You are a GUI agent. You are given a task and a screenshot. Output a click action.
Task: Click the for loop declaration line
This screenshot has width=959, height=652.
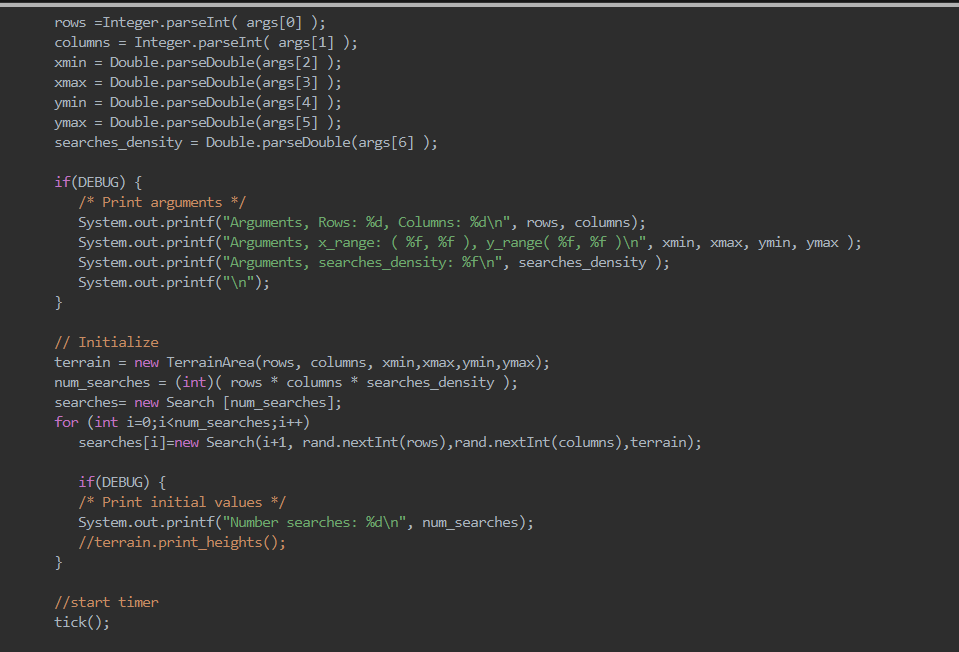[180, 421]
